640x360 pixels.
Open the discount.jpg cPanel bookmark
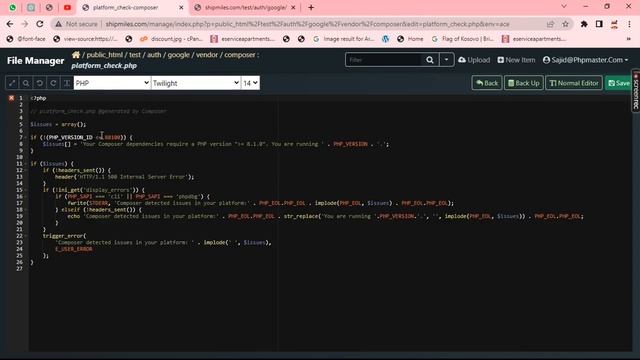(171, 39)
